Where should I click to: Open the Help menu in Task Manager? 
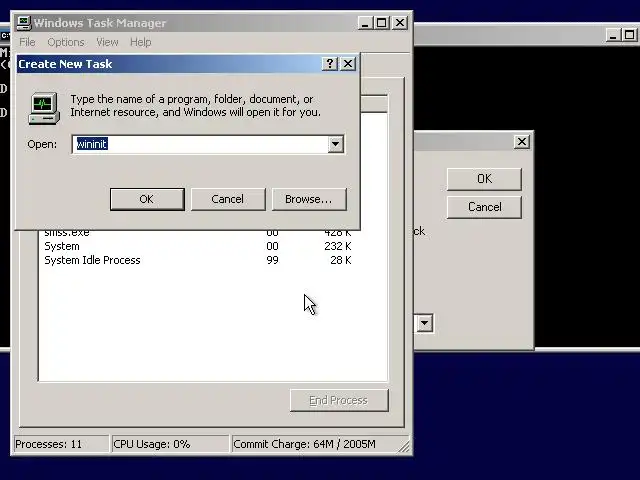point(140,42)
